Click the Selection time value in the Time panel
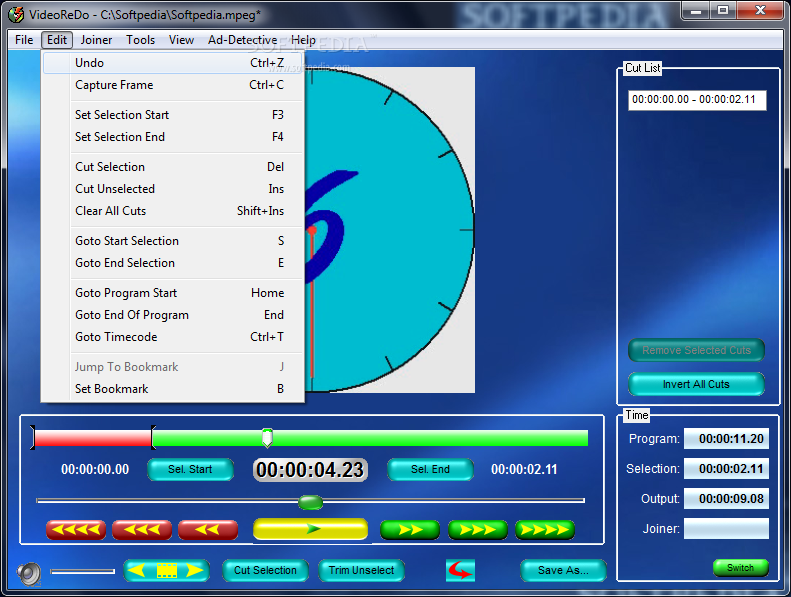791x597 pixels. (726, 469)
